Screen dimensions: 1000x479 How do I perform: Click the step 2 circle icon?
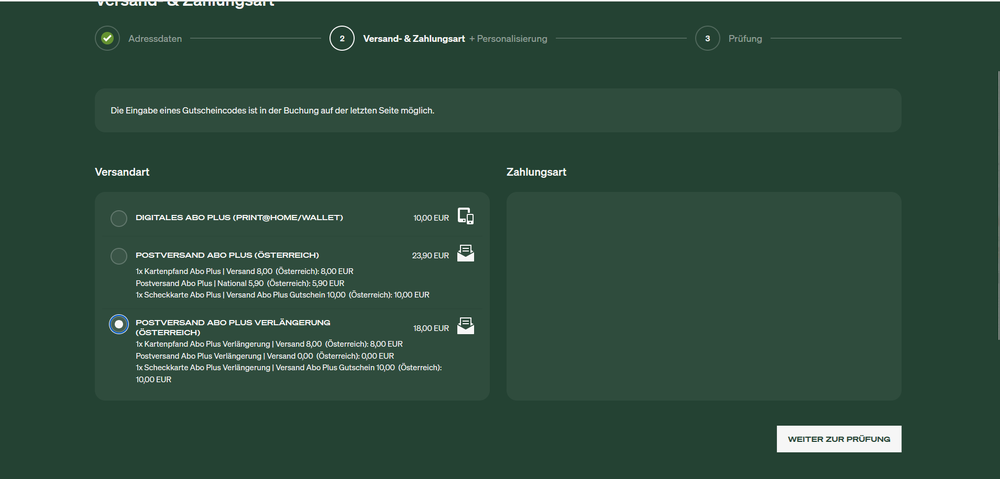coord(342,38)
